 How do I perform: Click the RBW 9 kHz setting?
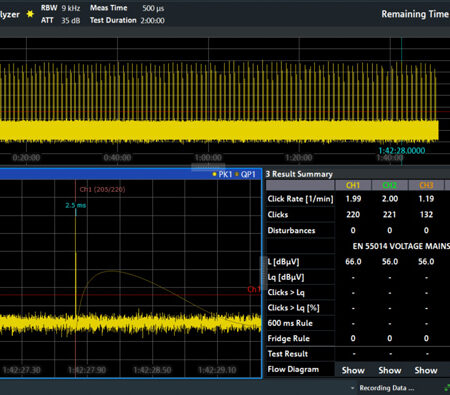pos(60,8)
